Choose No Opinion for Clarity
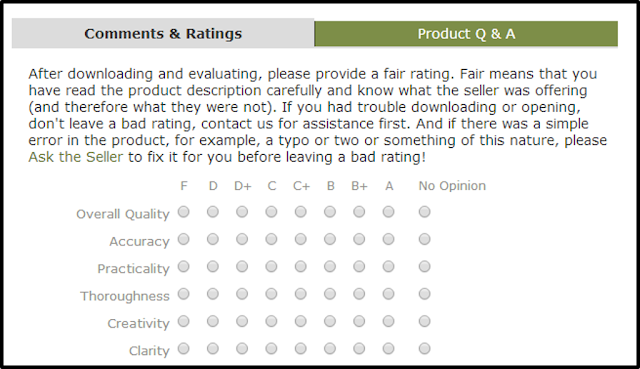The height and width of the screenshot is (369, 640). click(x=424, y=349)
